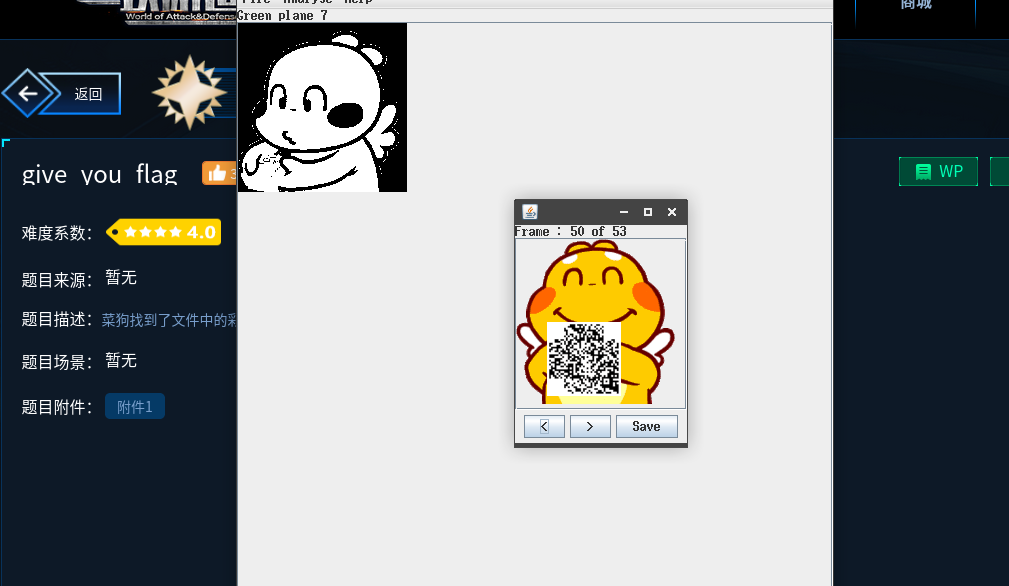Go to next frame in Frame Browser

point(590,426)
